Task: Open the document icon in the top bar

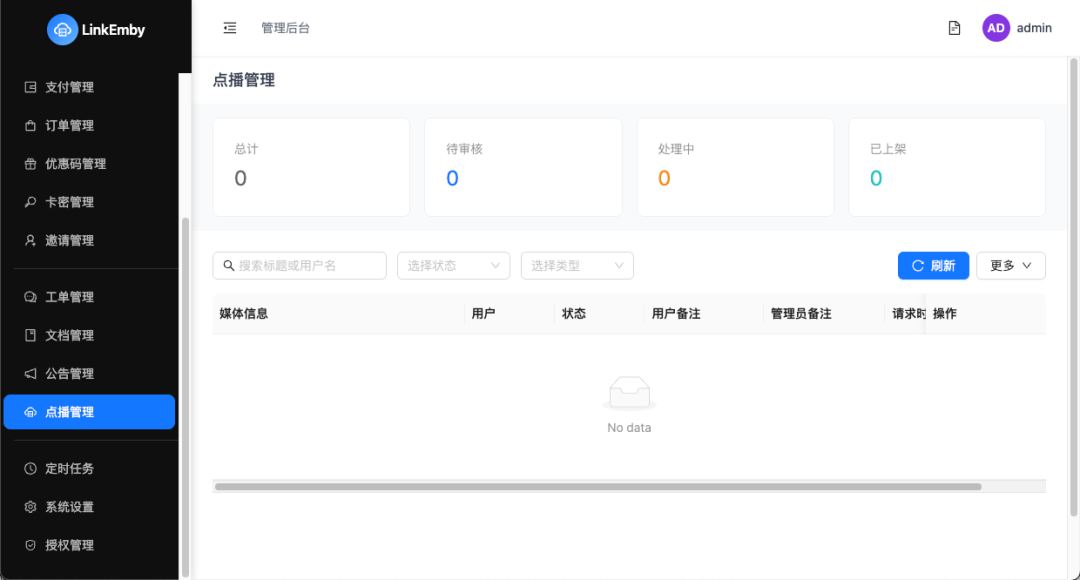Action: coord(953,28)
